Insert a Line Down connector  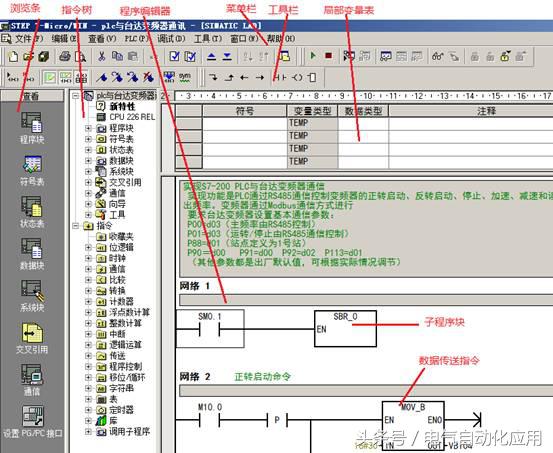click(213, 77)
